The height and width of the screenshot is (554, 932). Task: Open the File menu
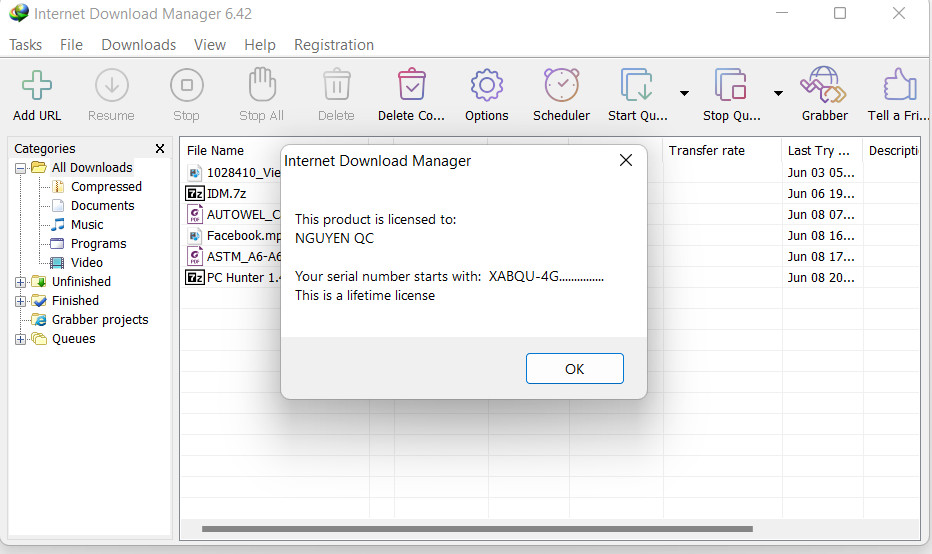[x=71, y=45]
